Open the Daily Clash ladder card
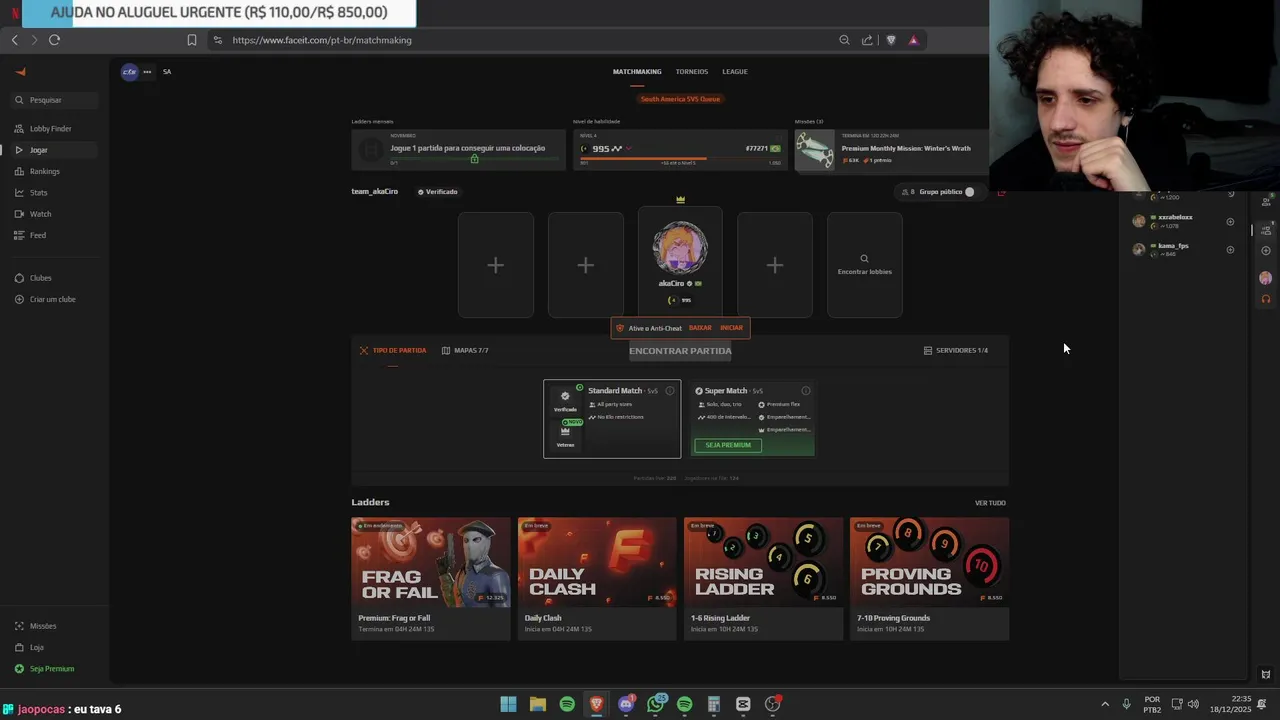Screen dimensions: 1280x720 [x=597, y=578]
